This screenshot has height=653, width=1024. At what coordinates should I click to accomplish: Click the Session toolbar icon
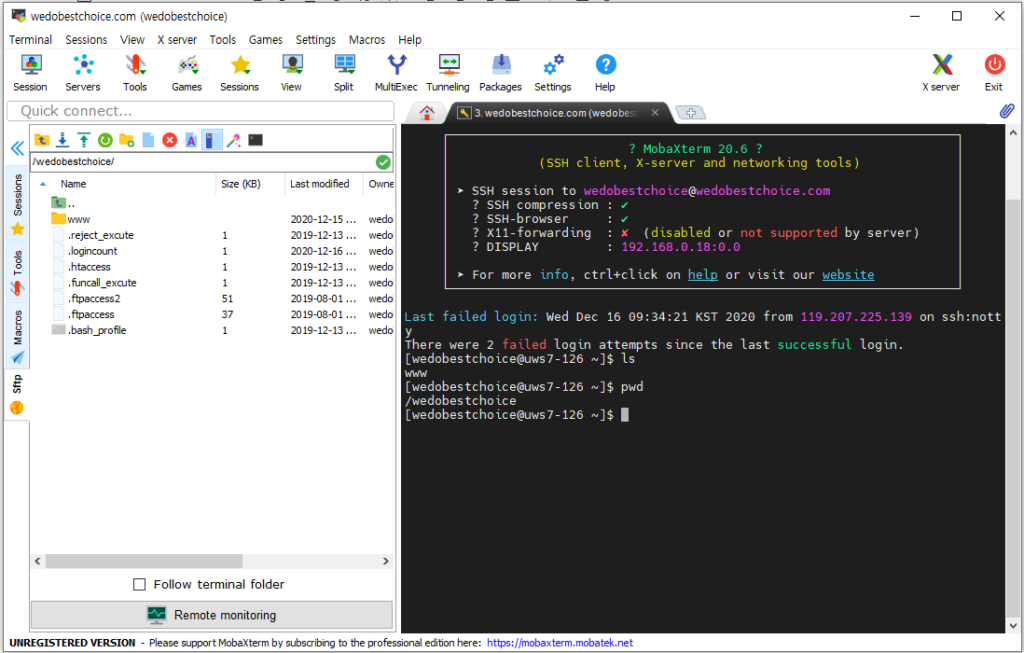point(30,73)
